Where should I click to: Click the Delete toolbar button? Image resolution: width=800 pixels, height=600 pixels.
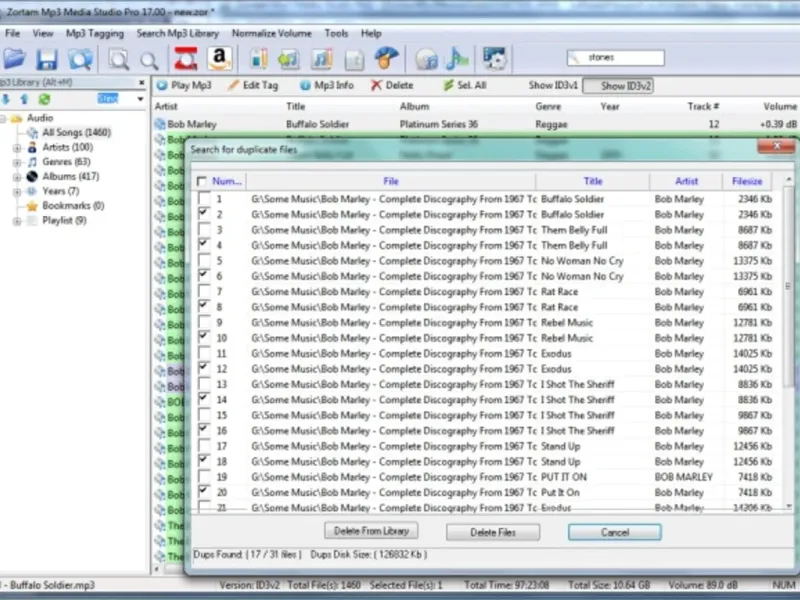(392, 85)
